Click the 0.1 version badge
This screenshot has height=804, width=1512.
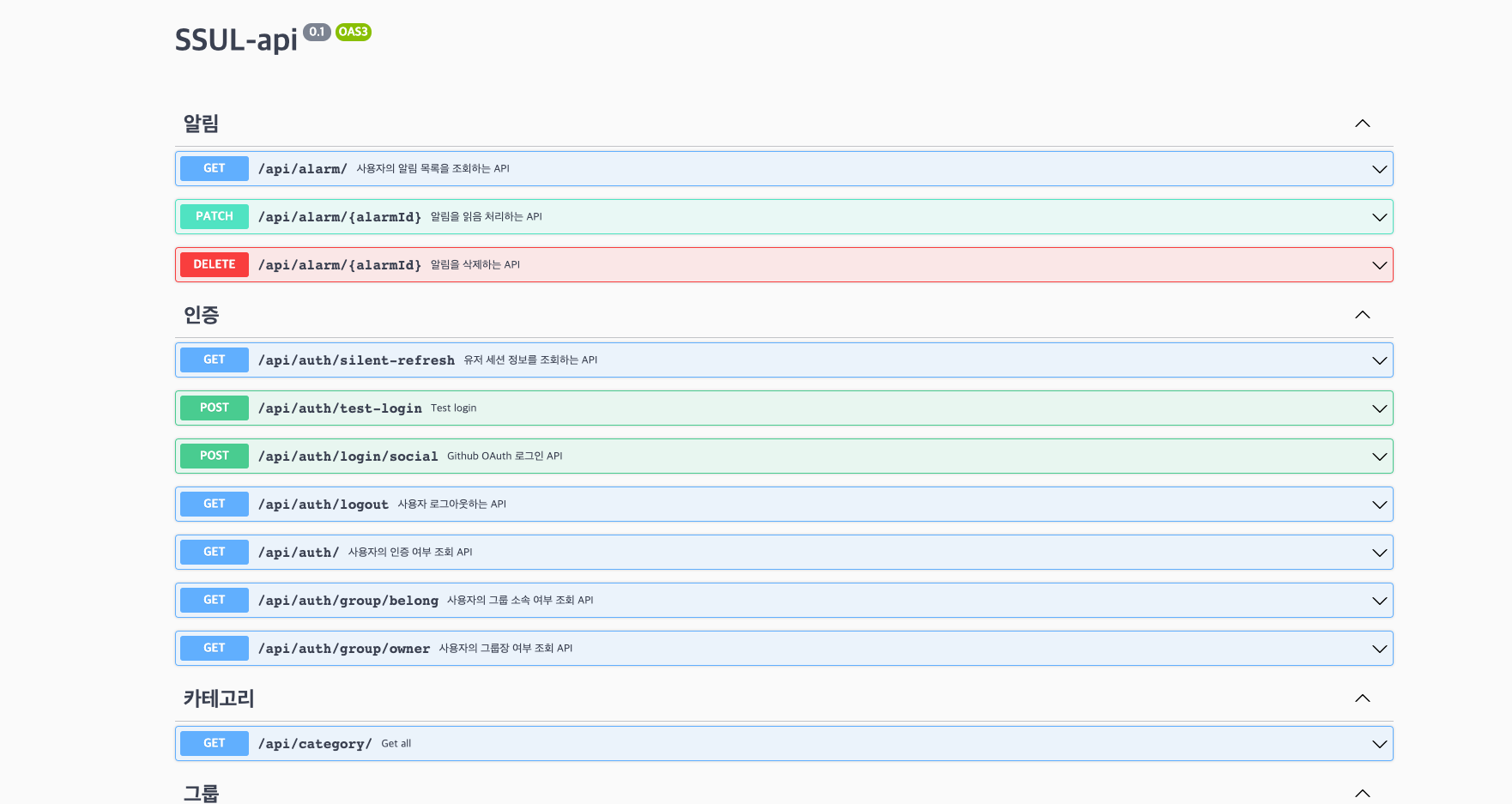(x=317, y=32)
